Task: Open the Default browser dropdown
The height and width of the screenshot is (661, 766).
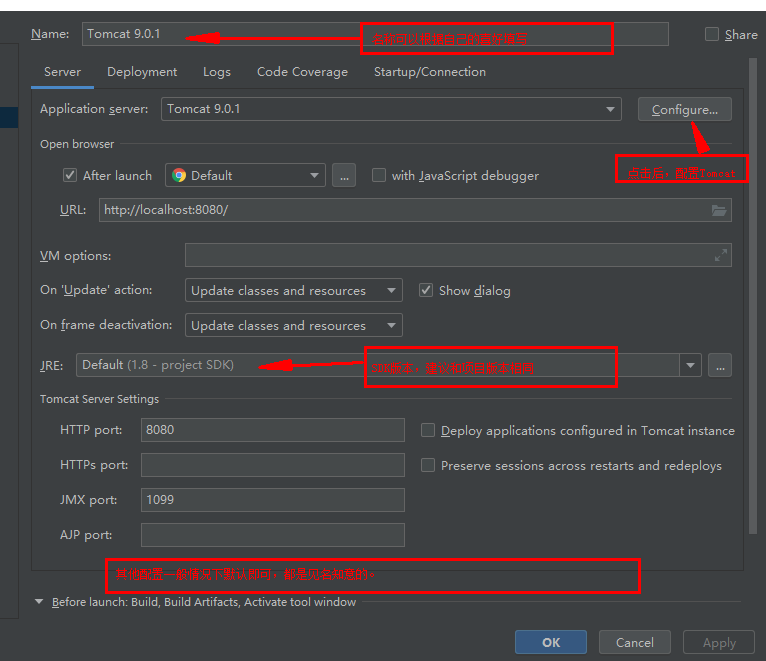Action: click(245, 175)
